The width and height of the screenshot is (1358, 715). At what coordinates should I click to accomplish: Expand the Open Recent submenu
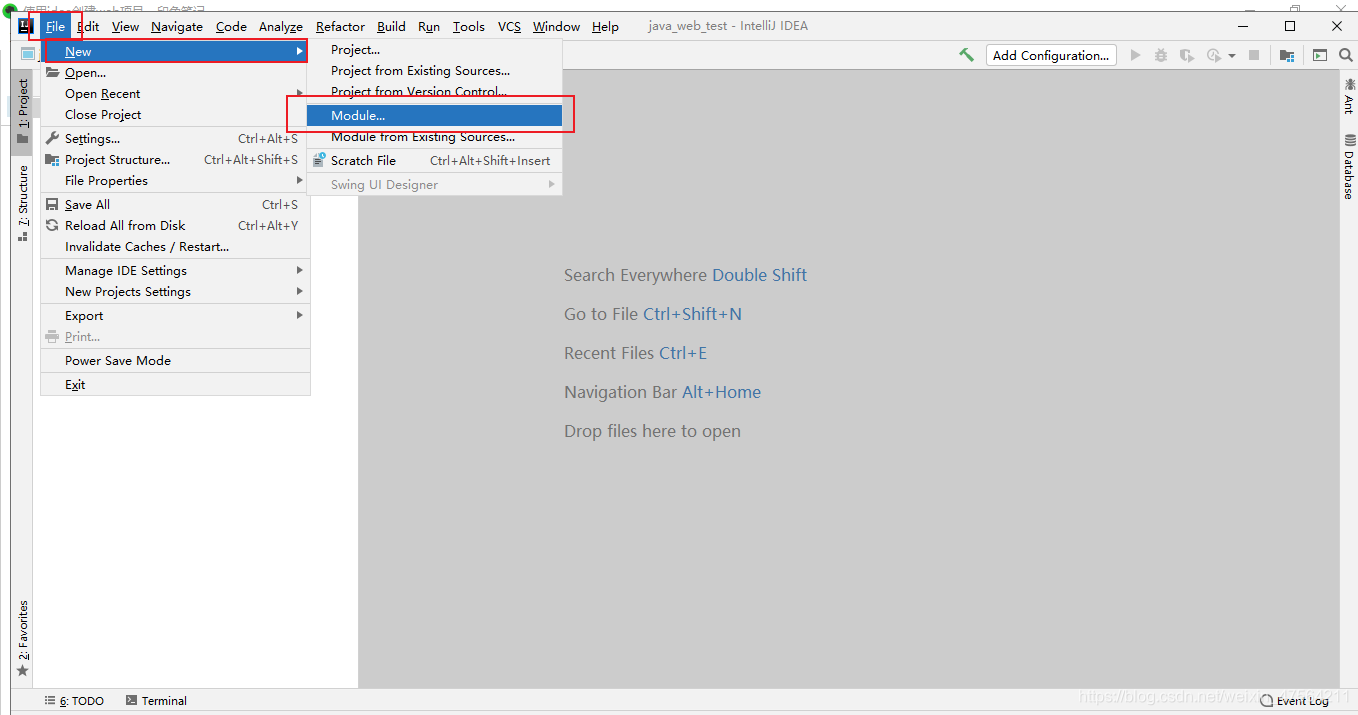pyautogui.click(x=175, y=93)
